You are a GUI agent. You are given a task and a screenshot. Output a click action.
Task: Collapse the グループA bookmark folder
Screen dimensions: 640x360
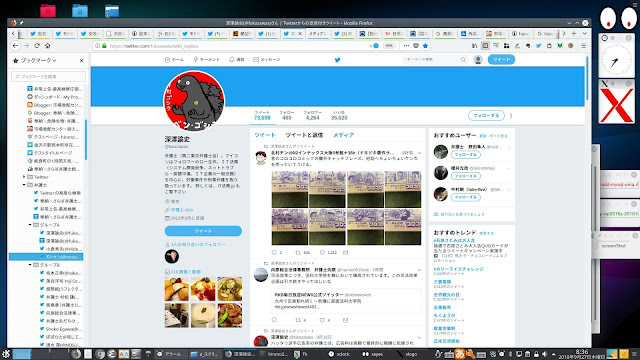click(x=30, y=225)
